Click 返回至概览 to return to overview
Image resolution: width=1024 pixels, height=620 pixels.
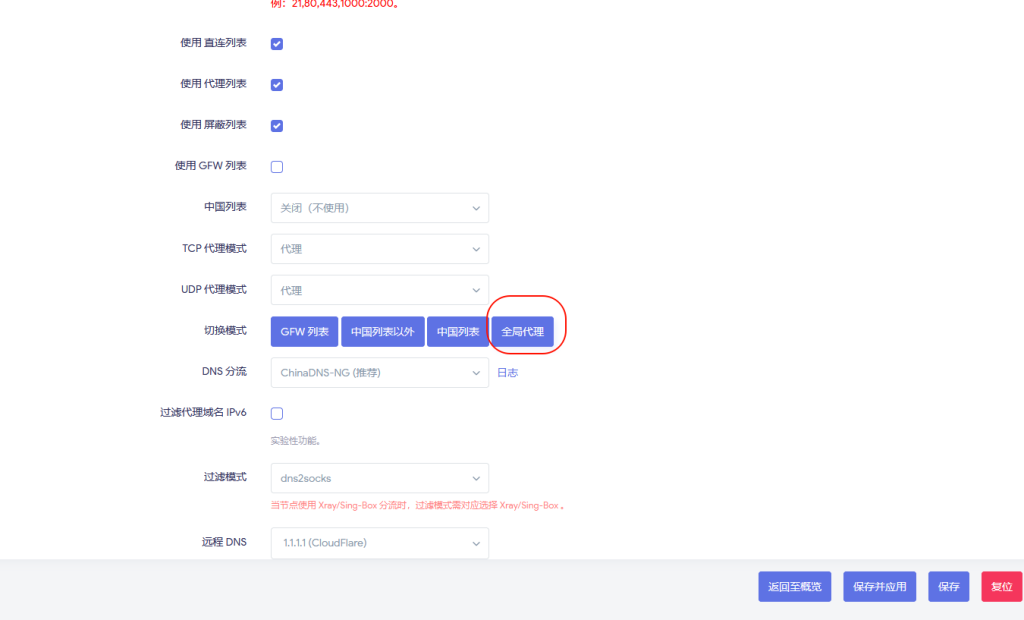click(794, 586)
